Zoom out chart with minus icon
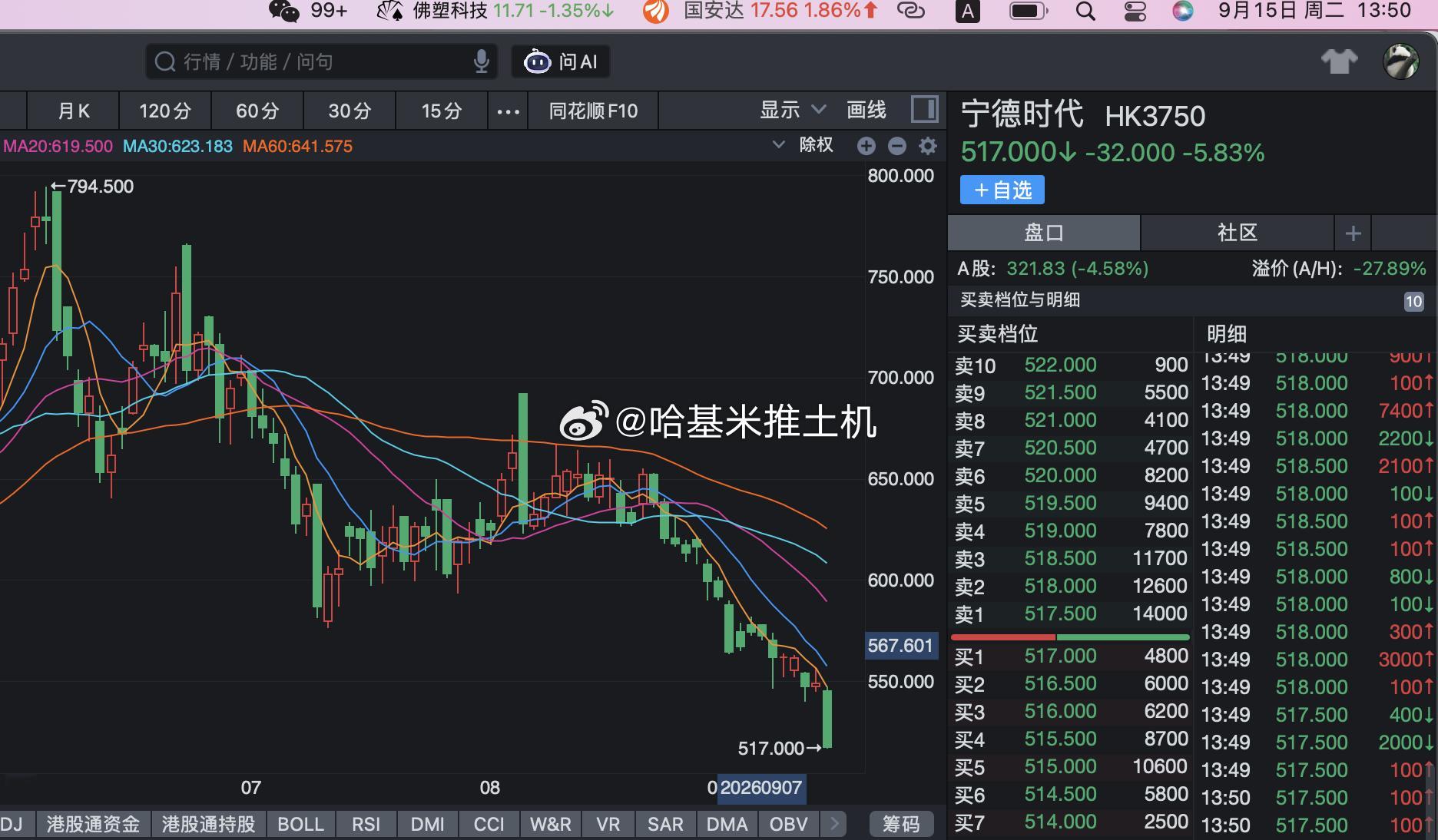This screenshot has width=1438, height=840. pos(897,146)
